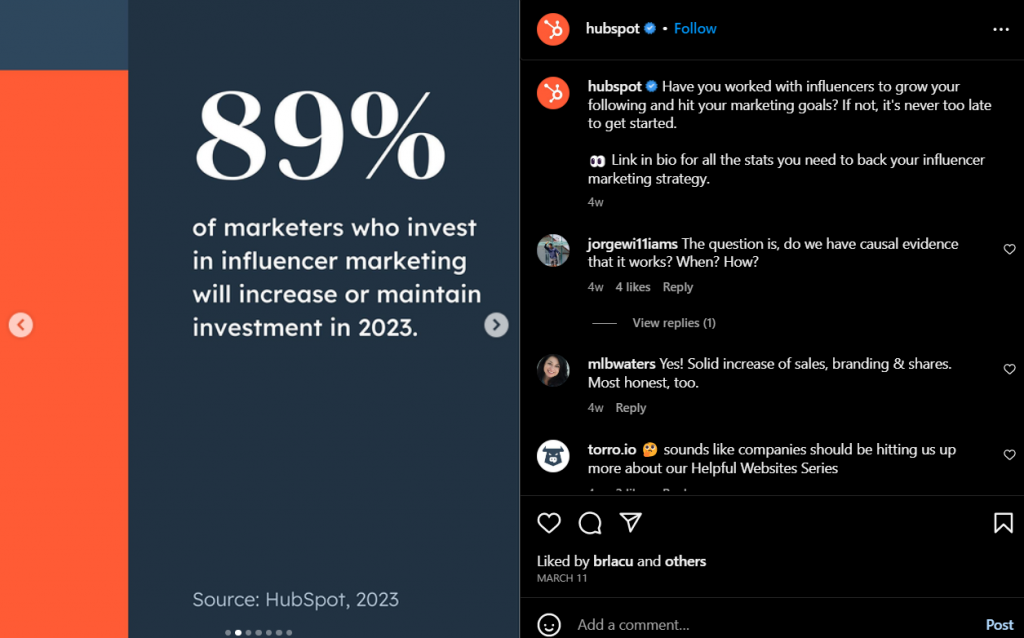Go back using the left carousel arrow

click(21, 325)
